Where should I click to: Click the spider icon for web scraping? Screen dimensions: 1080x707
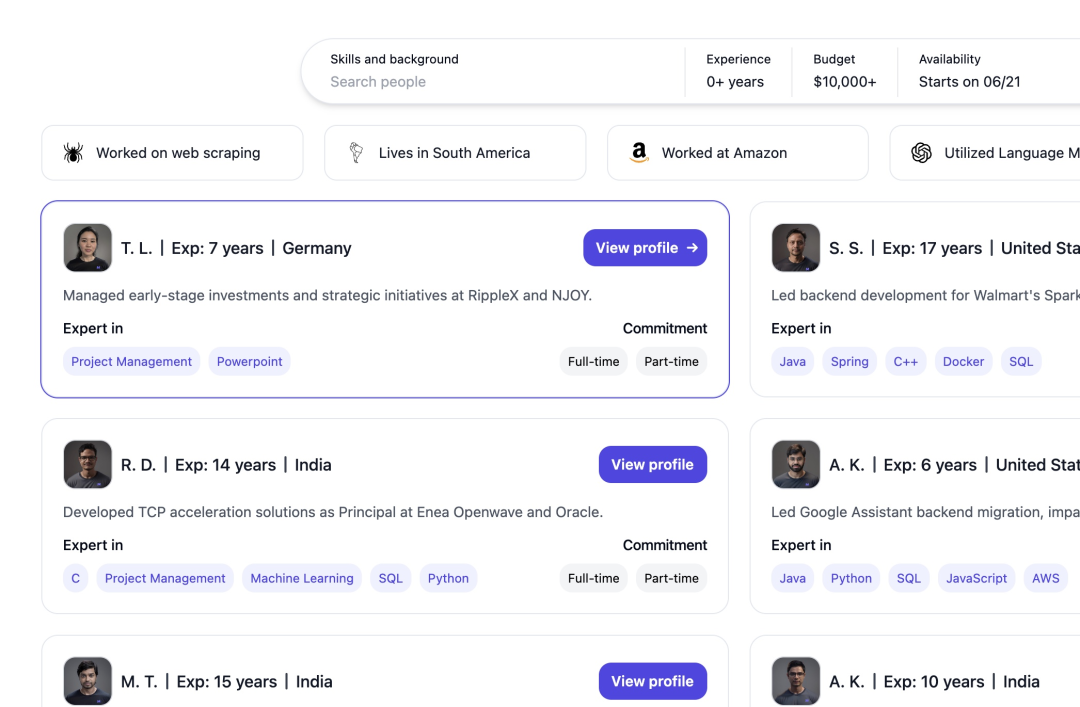pos(73,153)
